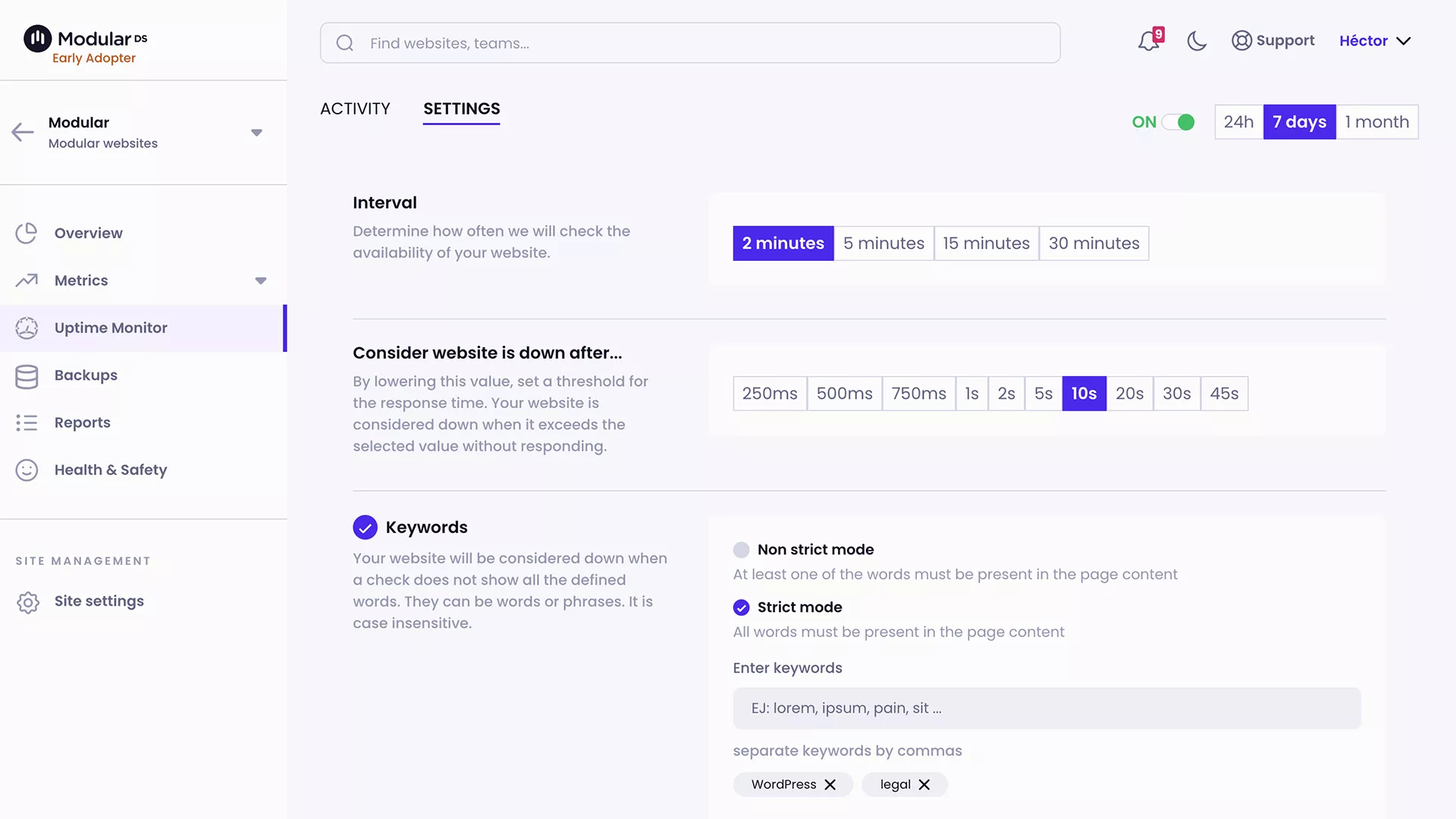Viewport: 1456px width, 819px height.
Task: Click the Enter keywords input field
Action: tap(1046, 708)
